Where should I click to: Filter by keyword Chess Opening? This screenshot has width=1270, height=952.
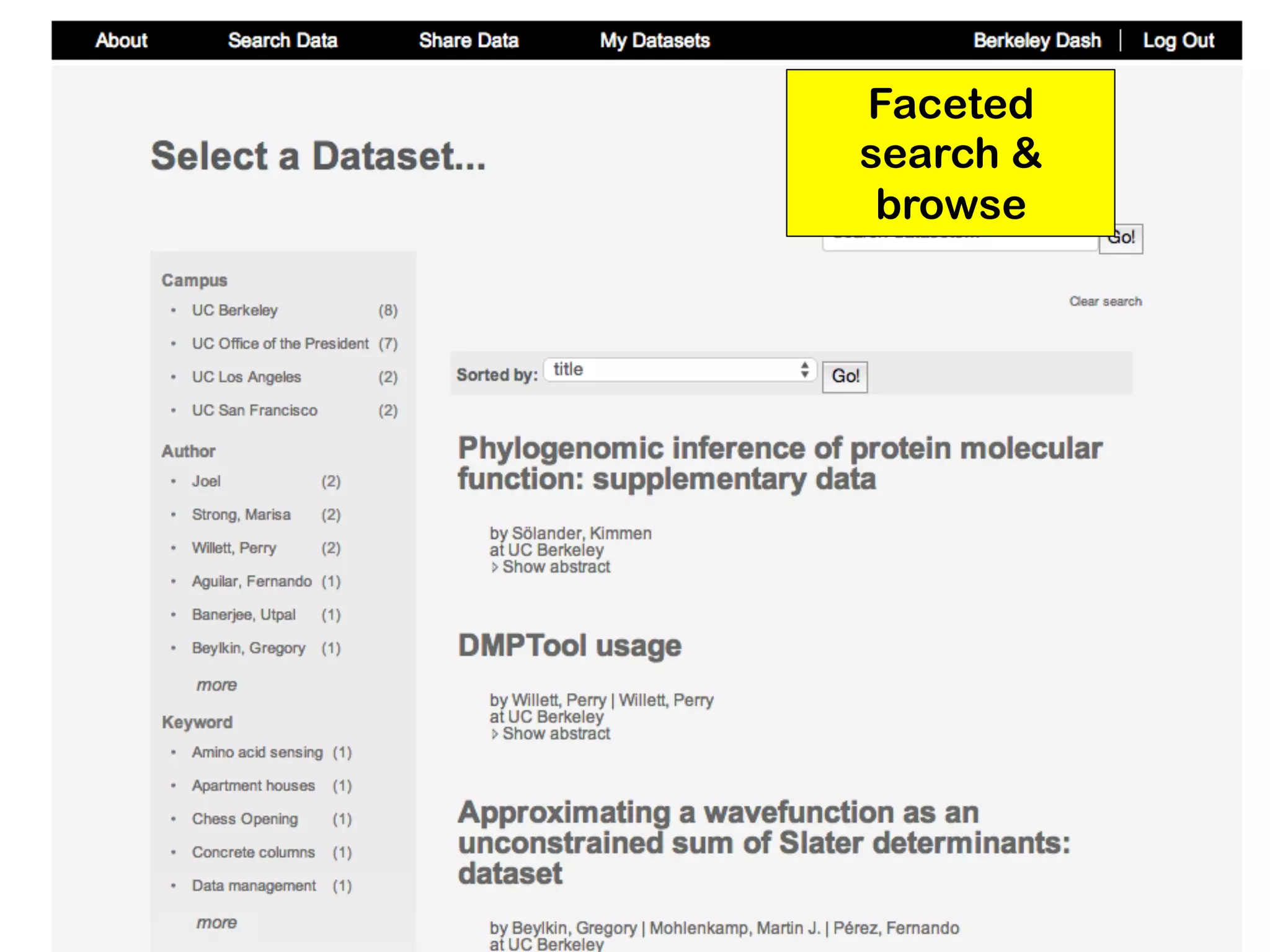click(245, 819)
